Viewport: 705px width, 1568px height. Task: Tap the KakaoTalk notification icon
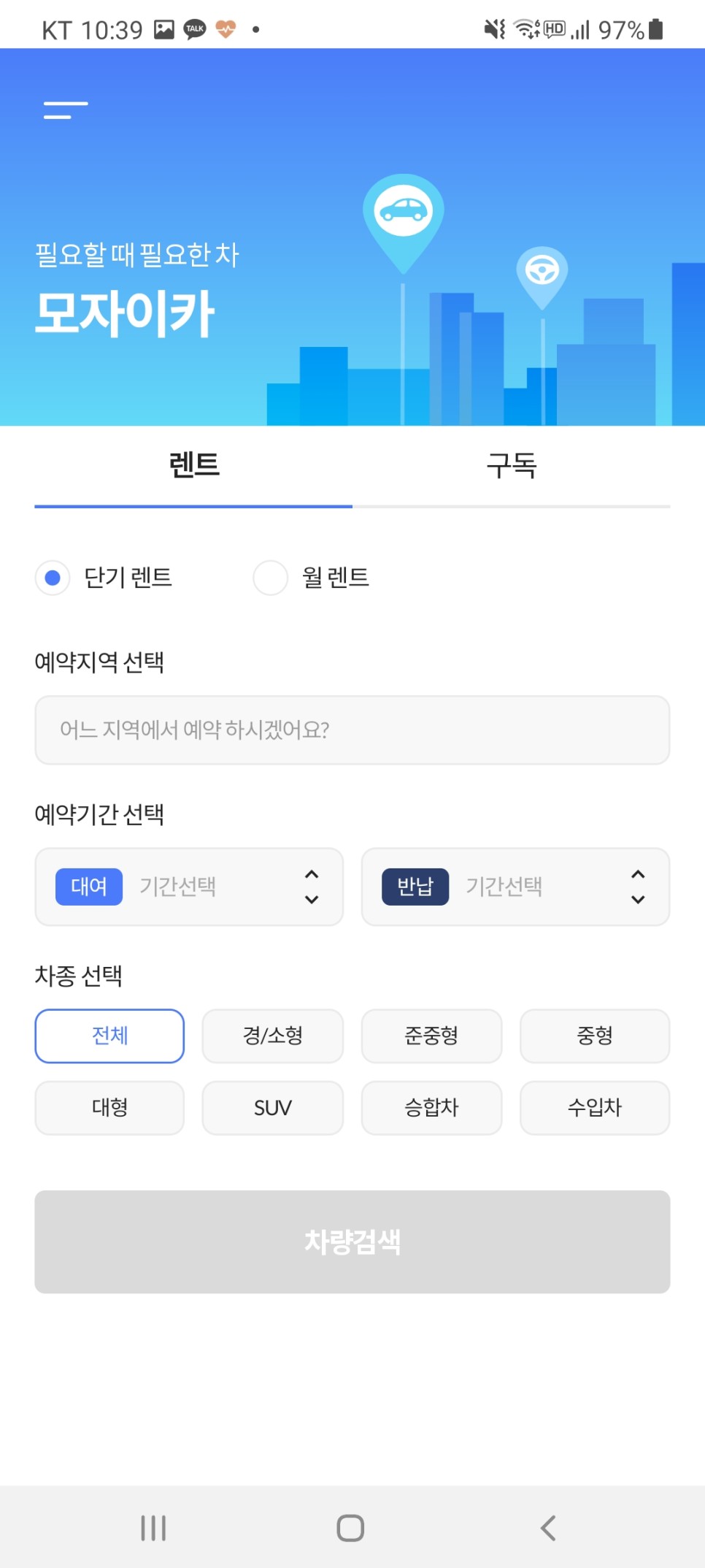[195, 29]
